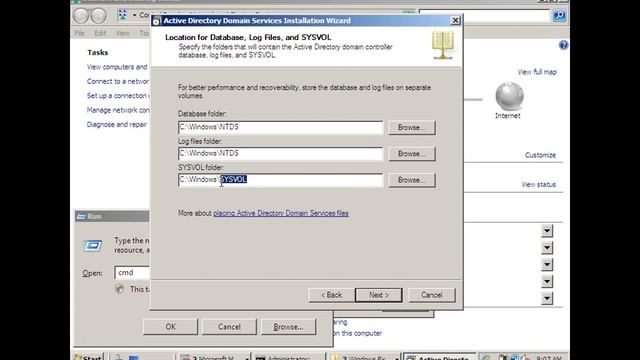The image size is (640, 360).
Task: Click Diagnose and repair task
Action: (117, 124)
